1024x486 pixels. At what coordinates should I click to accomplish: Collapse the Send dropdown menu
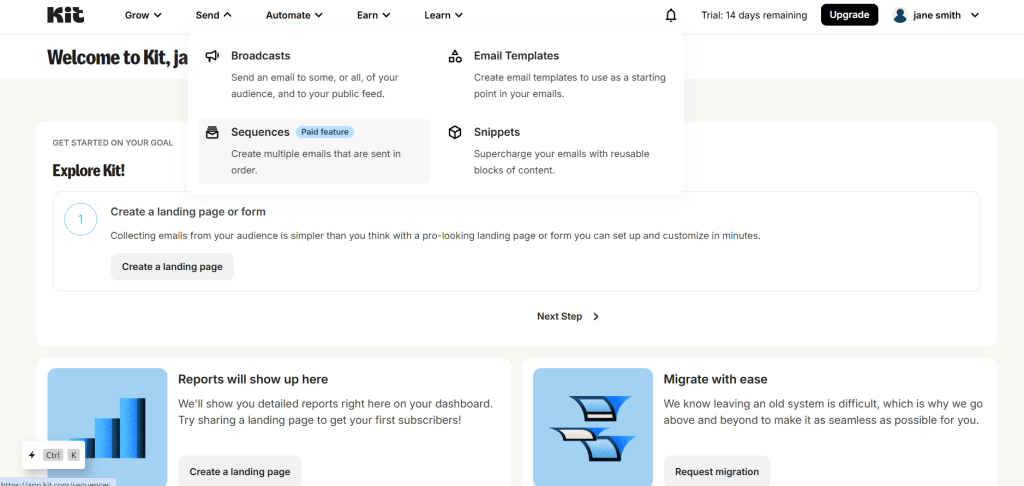pos(213,15)
